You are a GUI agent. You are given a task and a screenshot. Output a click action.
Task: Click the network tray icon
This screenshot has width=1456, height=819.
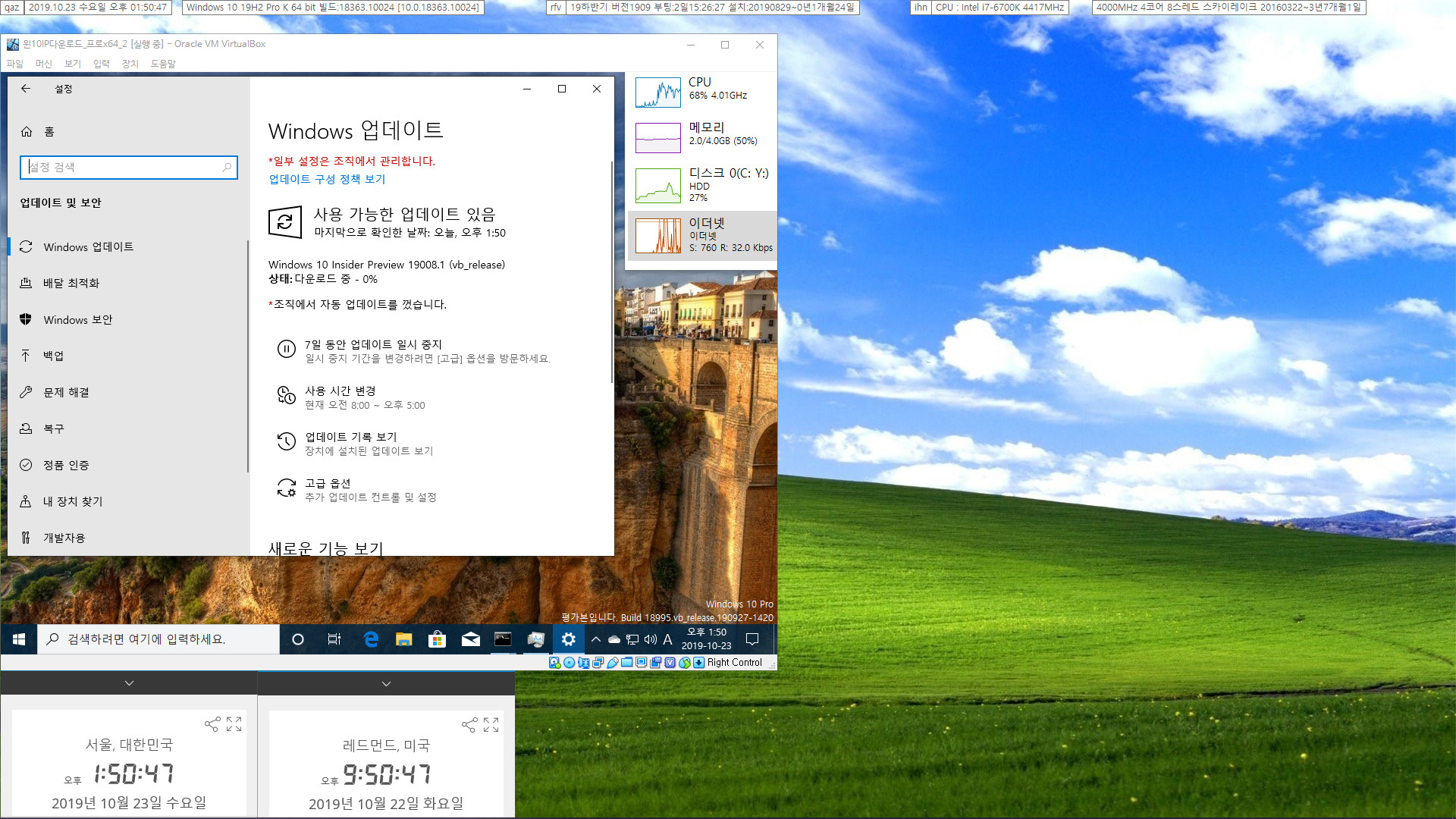(632, 639)
